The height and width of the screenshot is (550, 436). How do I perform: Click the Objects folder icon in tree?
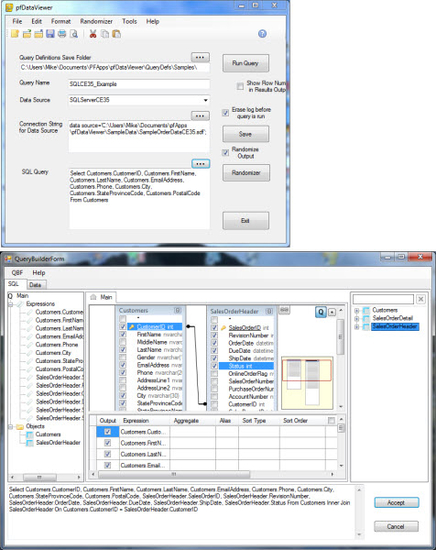pyautogui.click(x=20, y=427)
